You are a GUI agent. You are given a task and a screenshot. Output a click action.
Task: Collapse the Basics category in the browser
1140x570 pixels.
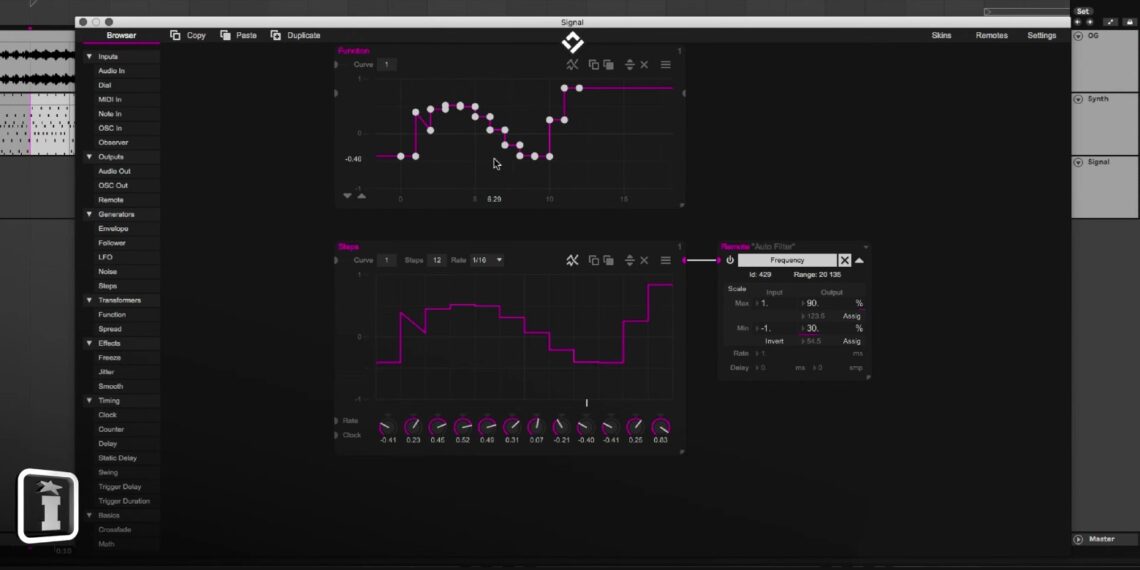point(89,515)
